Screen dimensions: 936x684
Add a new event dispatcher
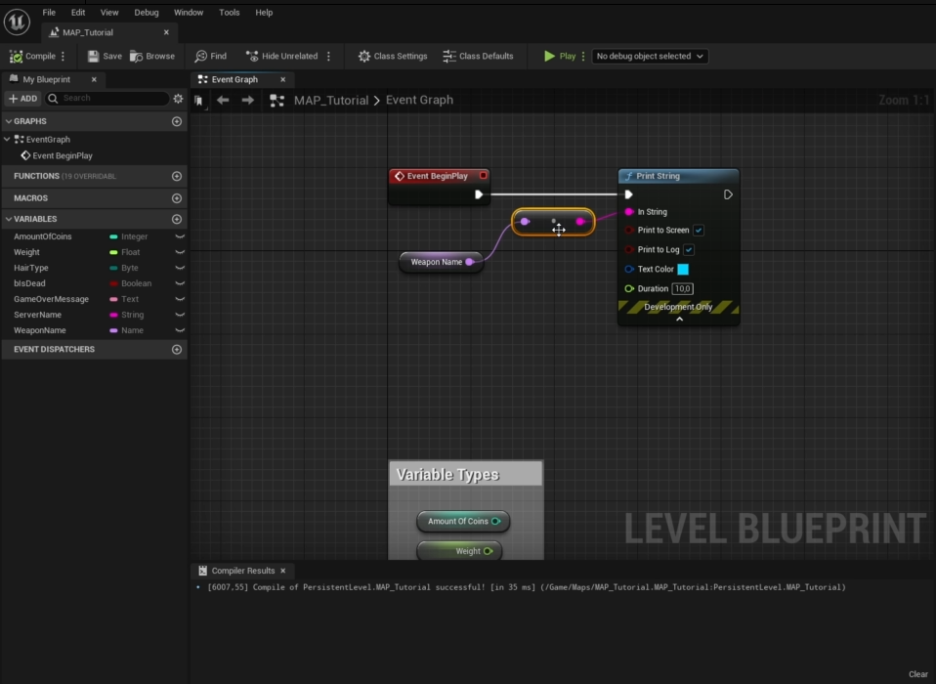click(177, 350)
